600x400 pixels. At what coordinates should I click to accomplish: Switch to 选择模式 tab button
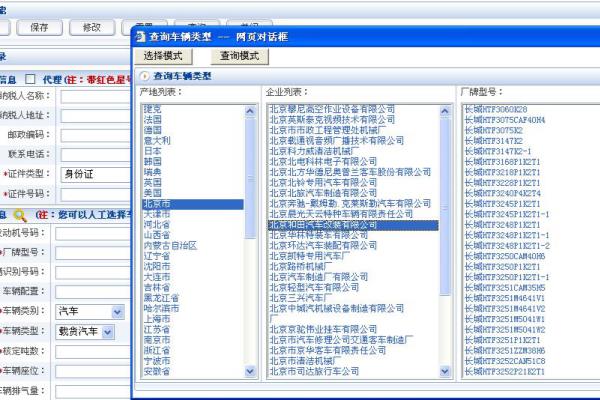(x=163, y=56)
